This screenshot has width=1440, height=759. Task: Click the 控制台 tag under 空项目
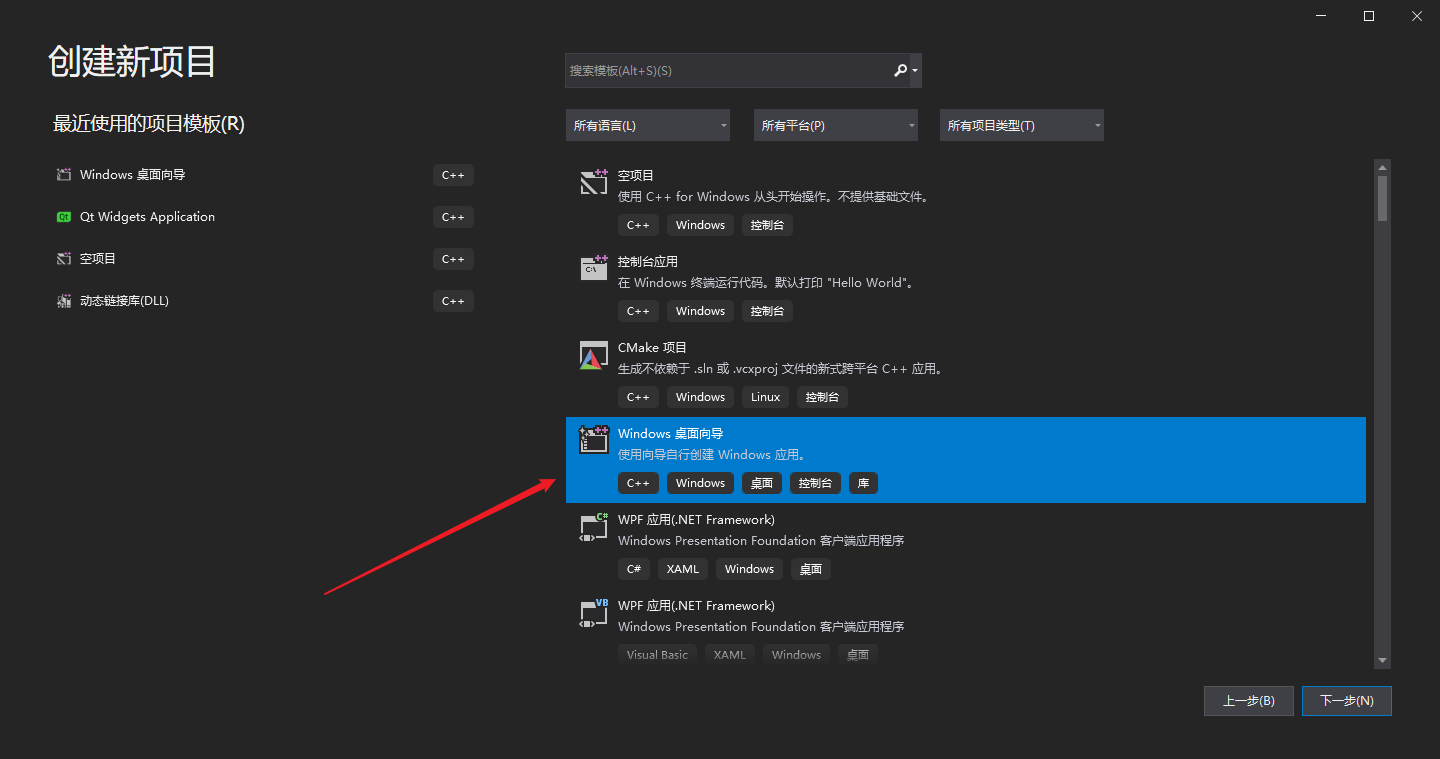(x=767, y=225)
